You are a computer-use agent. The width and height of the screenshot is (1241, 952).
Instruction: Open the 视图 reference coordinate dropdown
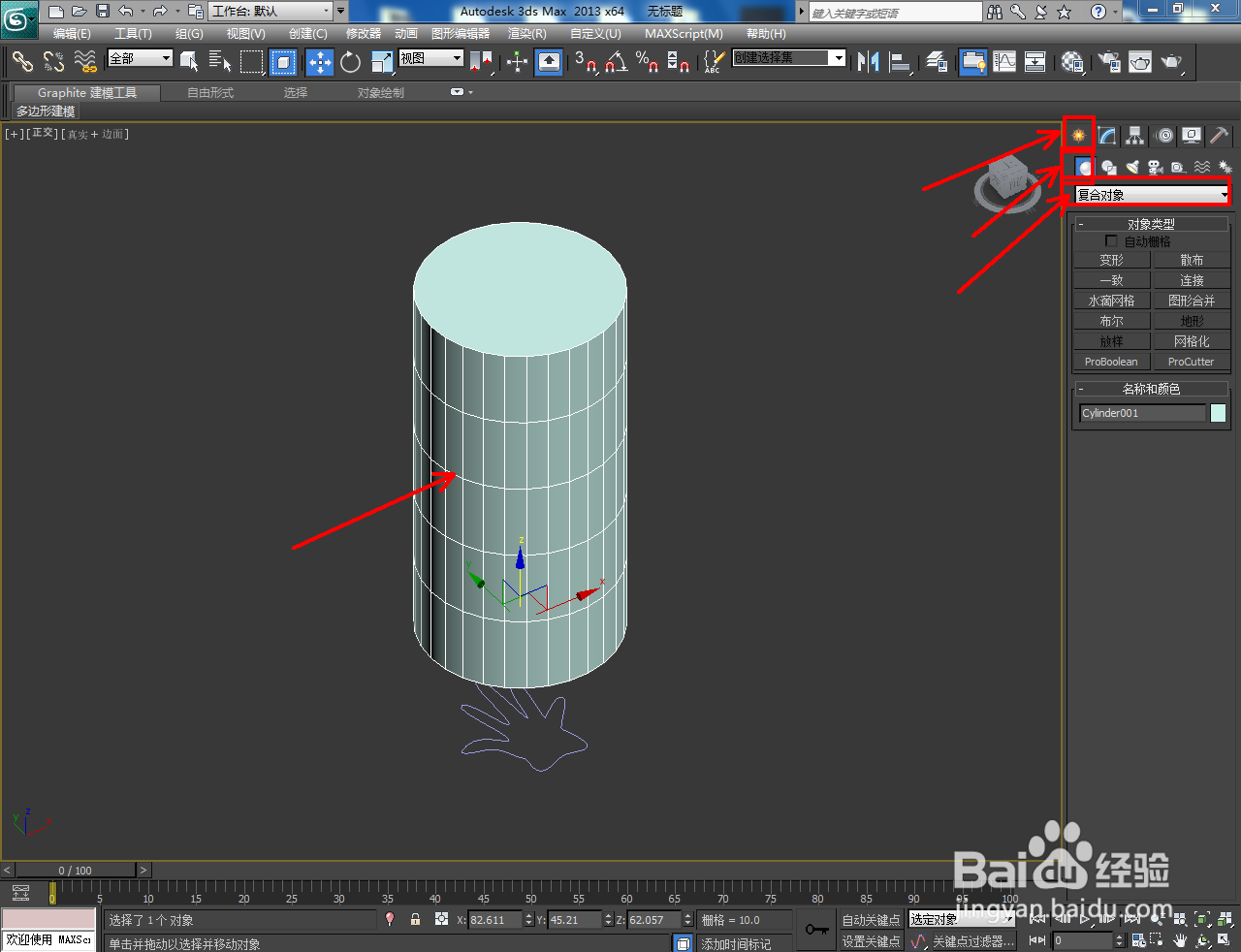(x=430, y=58)
